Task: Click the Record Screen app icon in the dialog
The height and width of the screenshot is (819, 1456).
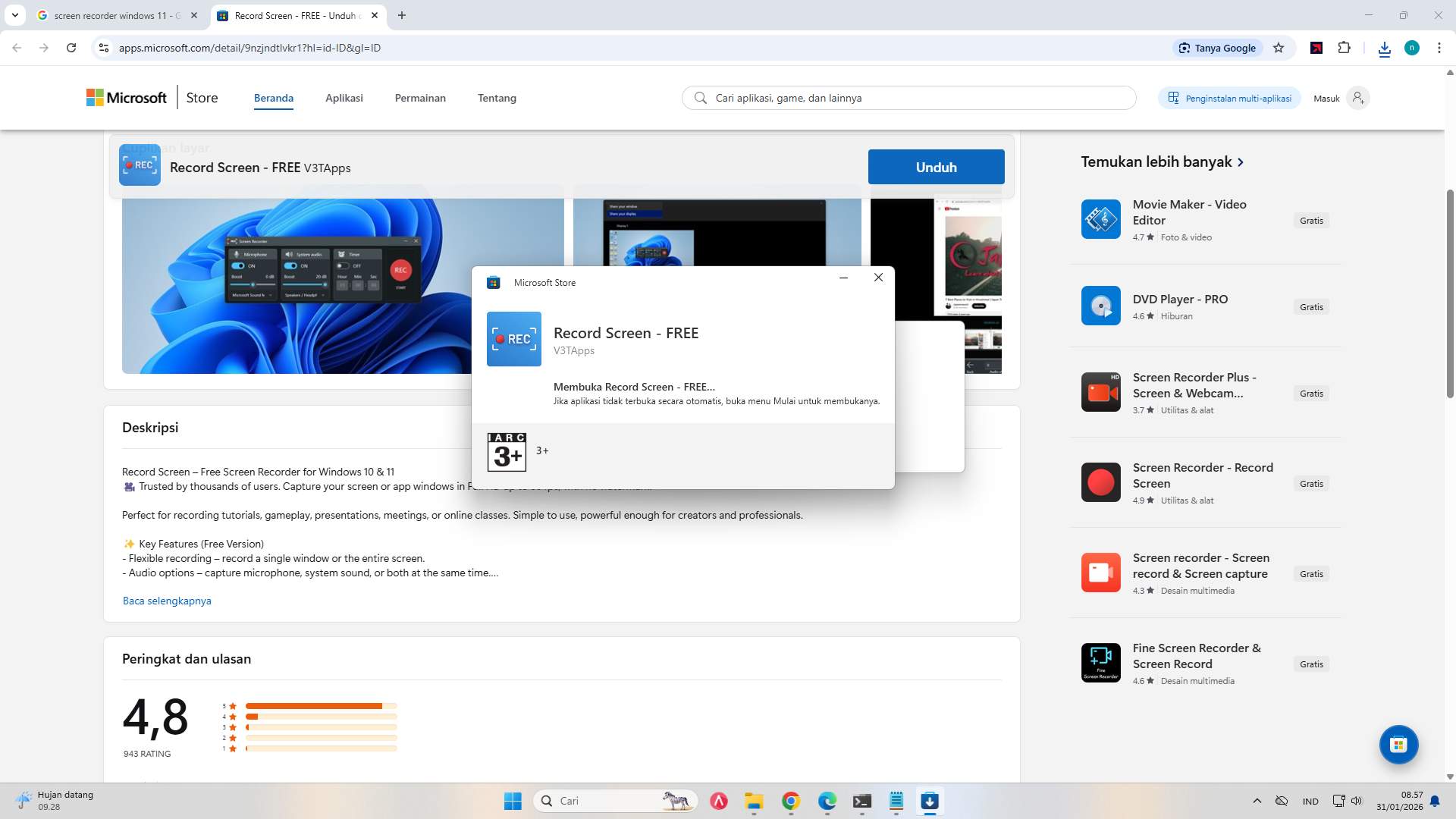Action: coord(514,339)
